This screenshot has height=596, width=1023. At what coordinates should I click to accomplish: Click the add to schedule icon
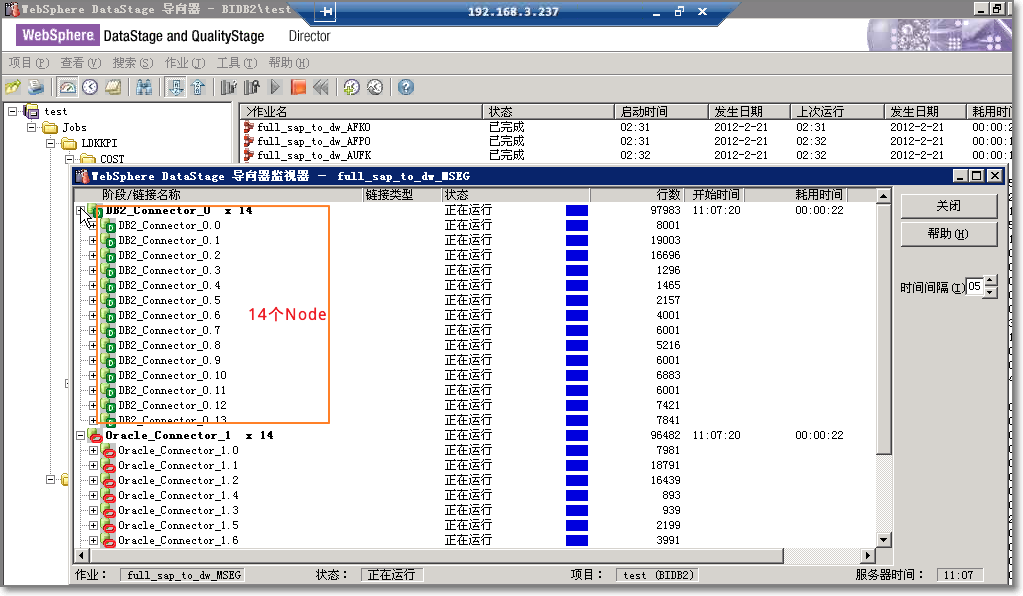coord(352,87)
